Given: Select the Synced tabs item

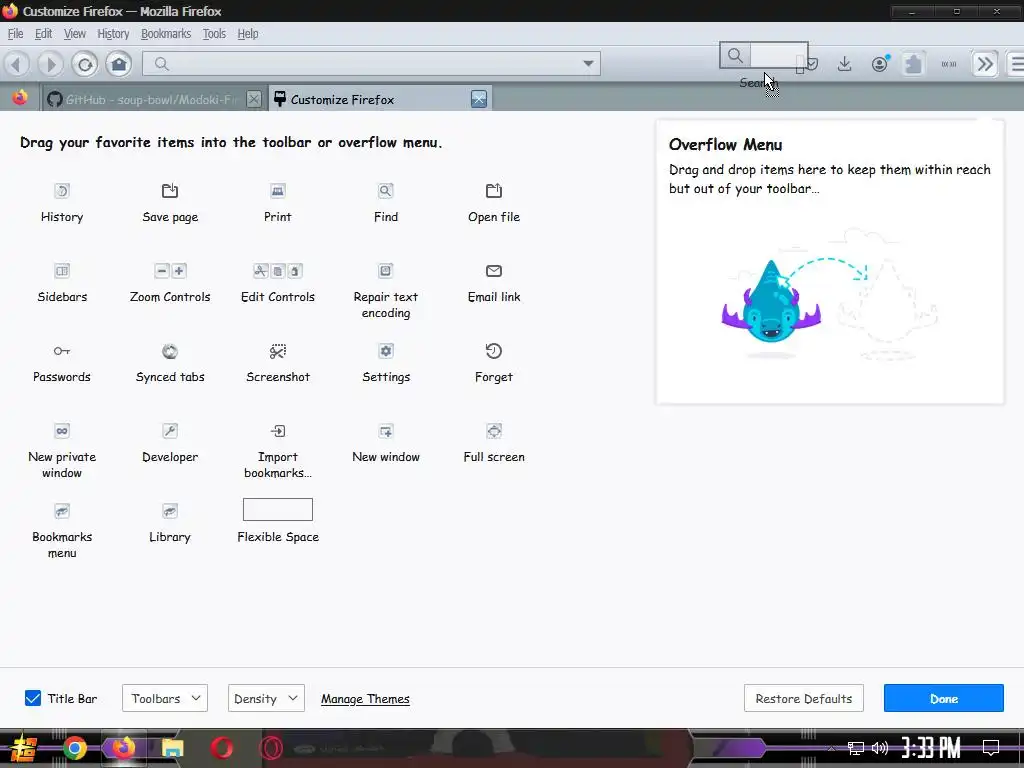Looking at the screenshot, I should (x=170, y=364).
